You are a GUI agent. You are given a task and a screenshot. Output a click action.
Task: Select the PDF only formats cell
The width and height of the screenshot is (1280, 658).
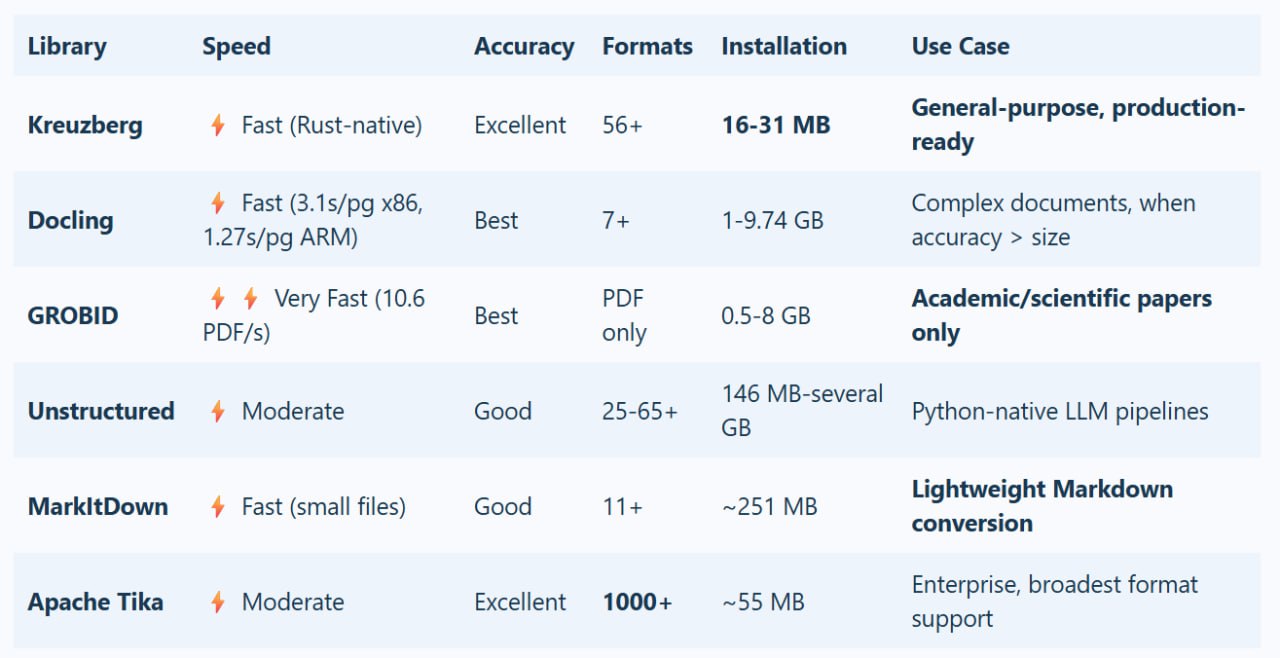click(624, 315)
